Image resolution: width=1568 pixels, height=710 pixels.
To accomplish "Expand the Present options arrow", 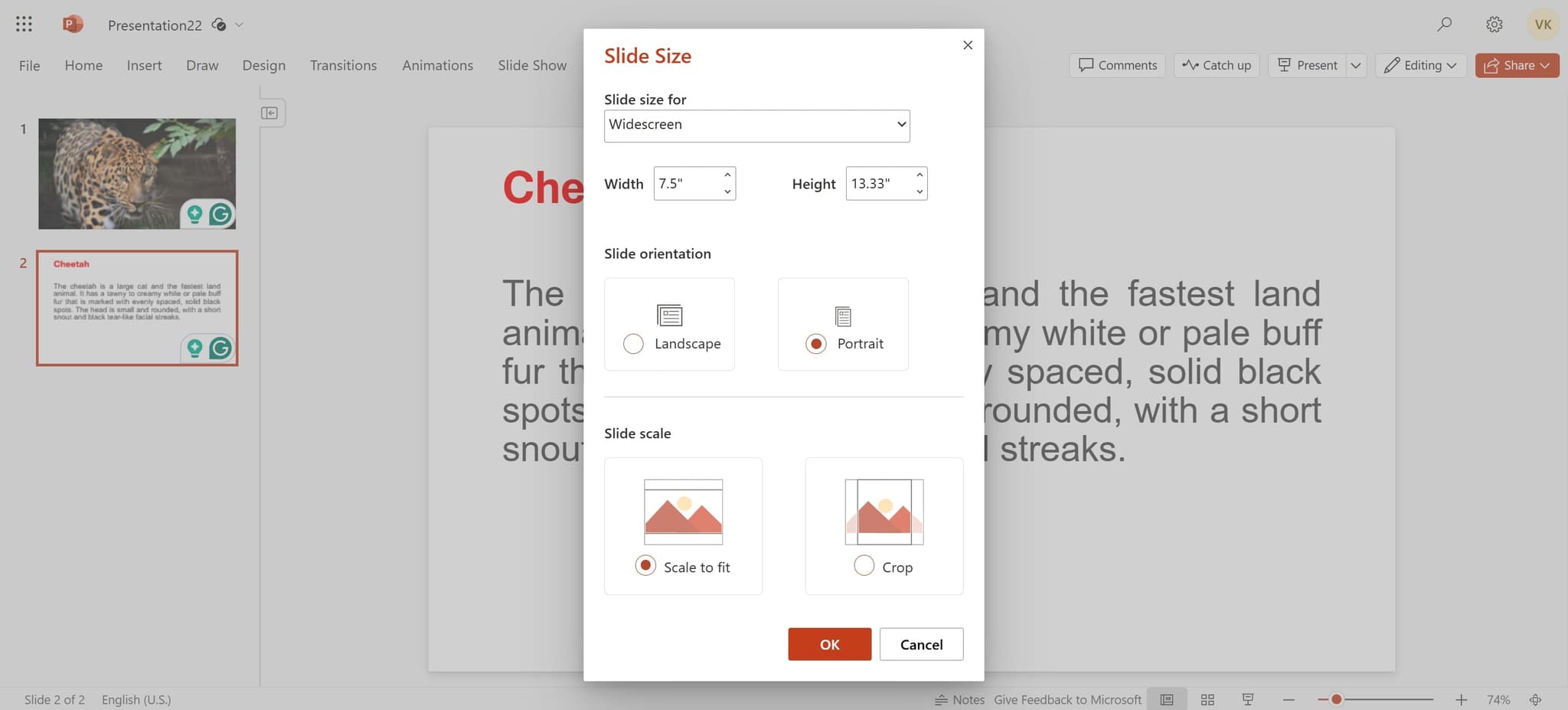I will tap(1356, 65).
